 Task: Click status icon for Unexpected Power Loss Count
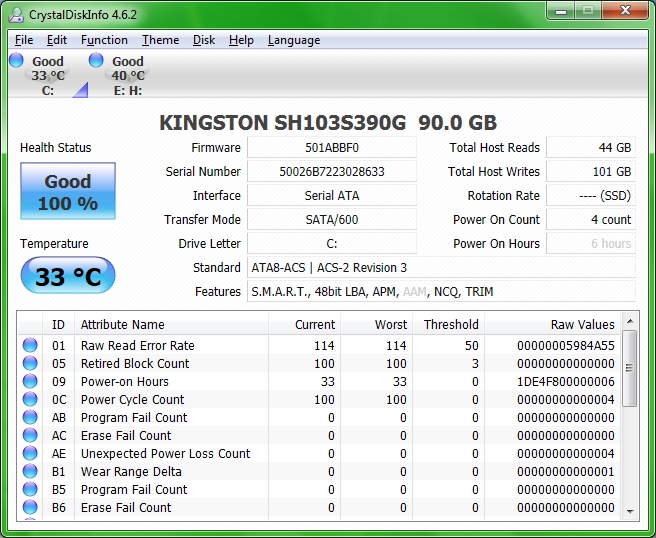(x=30, y=454)
